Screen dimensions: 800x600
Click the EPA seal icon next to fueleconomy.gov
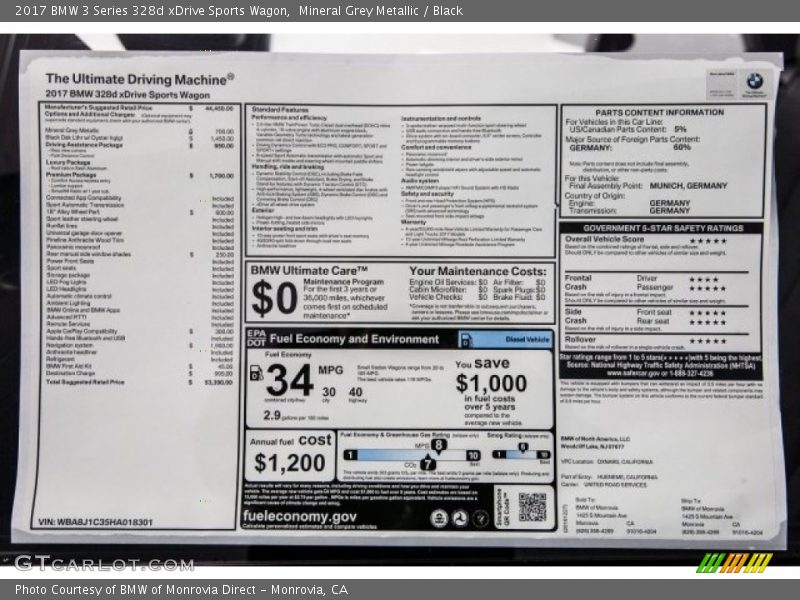438,519
